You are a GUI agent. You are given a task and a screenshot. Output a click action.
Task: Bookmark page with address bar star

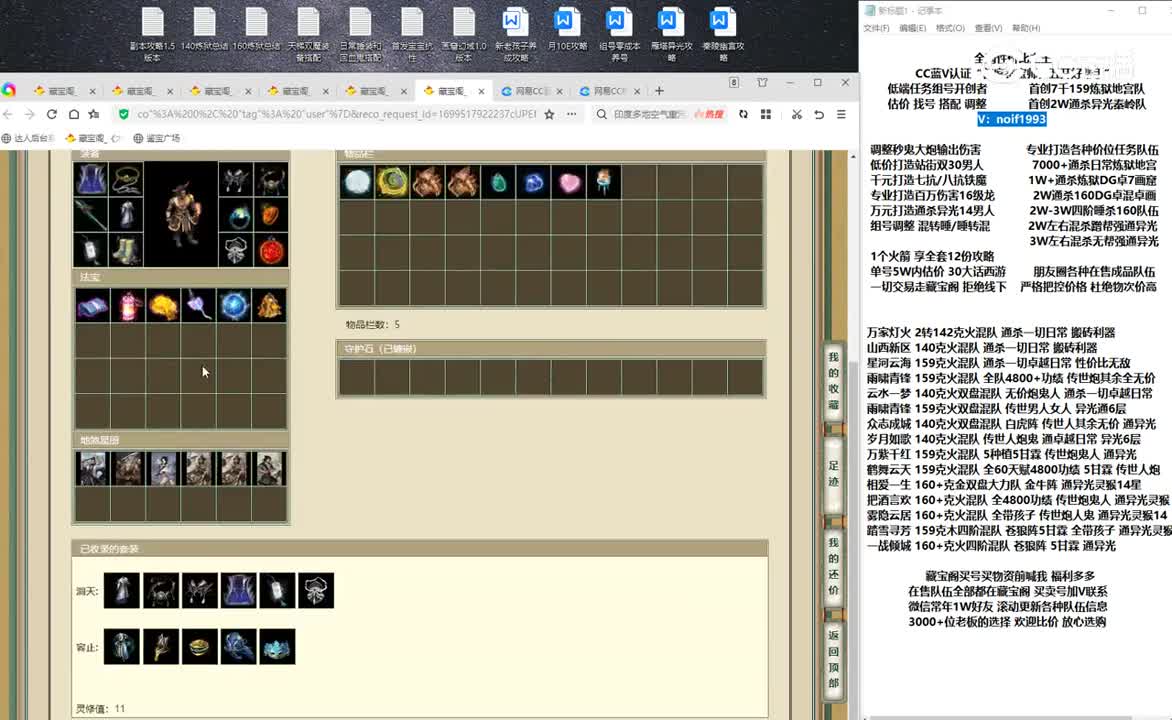point(549,114)
